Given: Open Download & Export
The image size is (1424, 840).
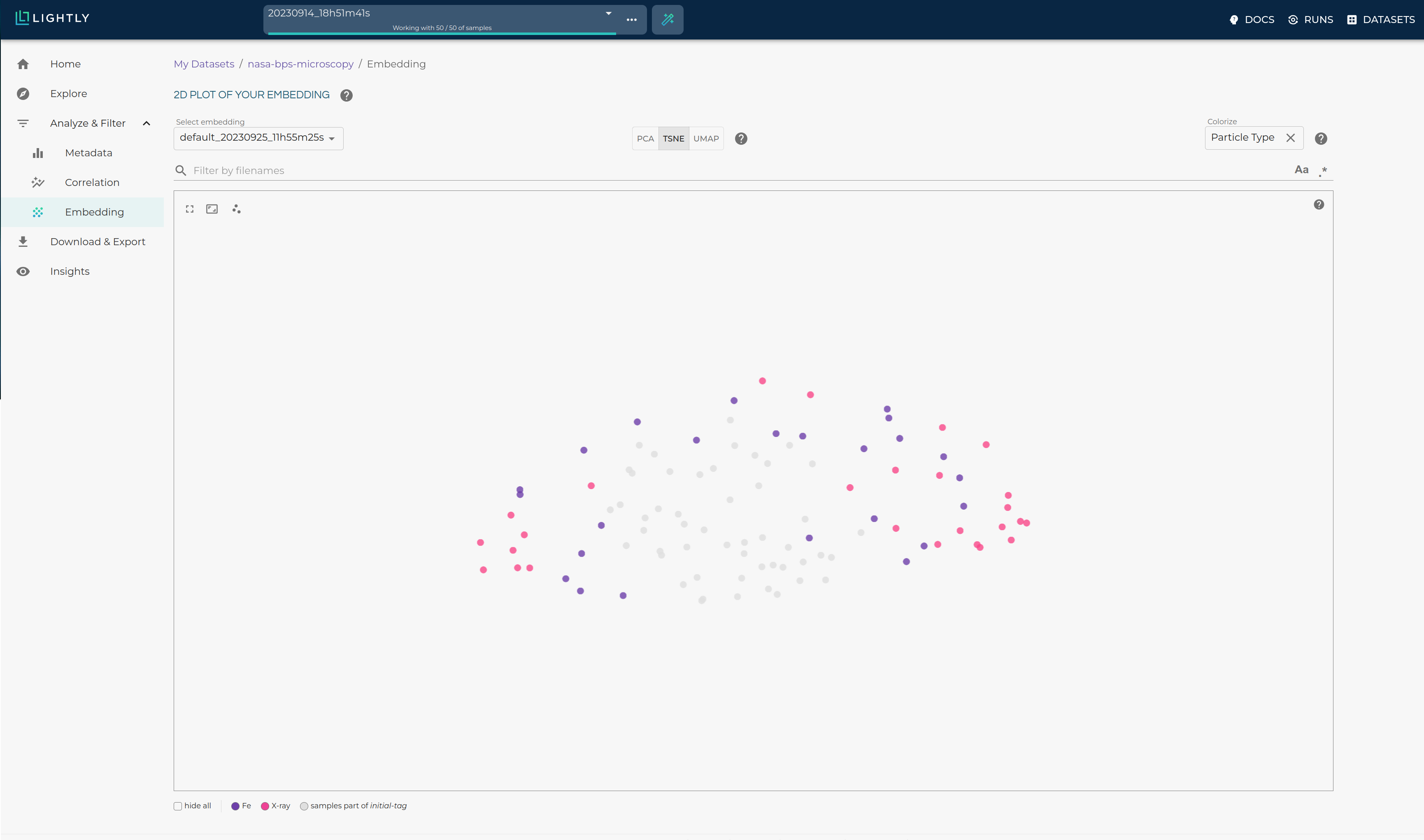Looking at the screenshot, I should (x=82, y=242).
